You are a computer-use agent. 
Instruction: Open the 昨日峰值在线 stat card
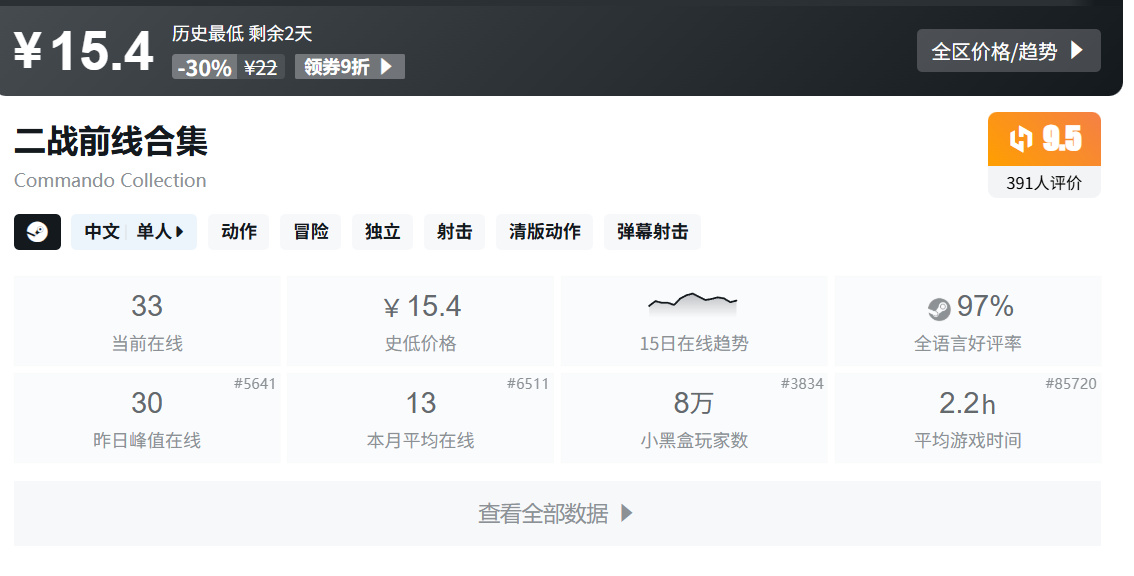click(147, 418)
